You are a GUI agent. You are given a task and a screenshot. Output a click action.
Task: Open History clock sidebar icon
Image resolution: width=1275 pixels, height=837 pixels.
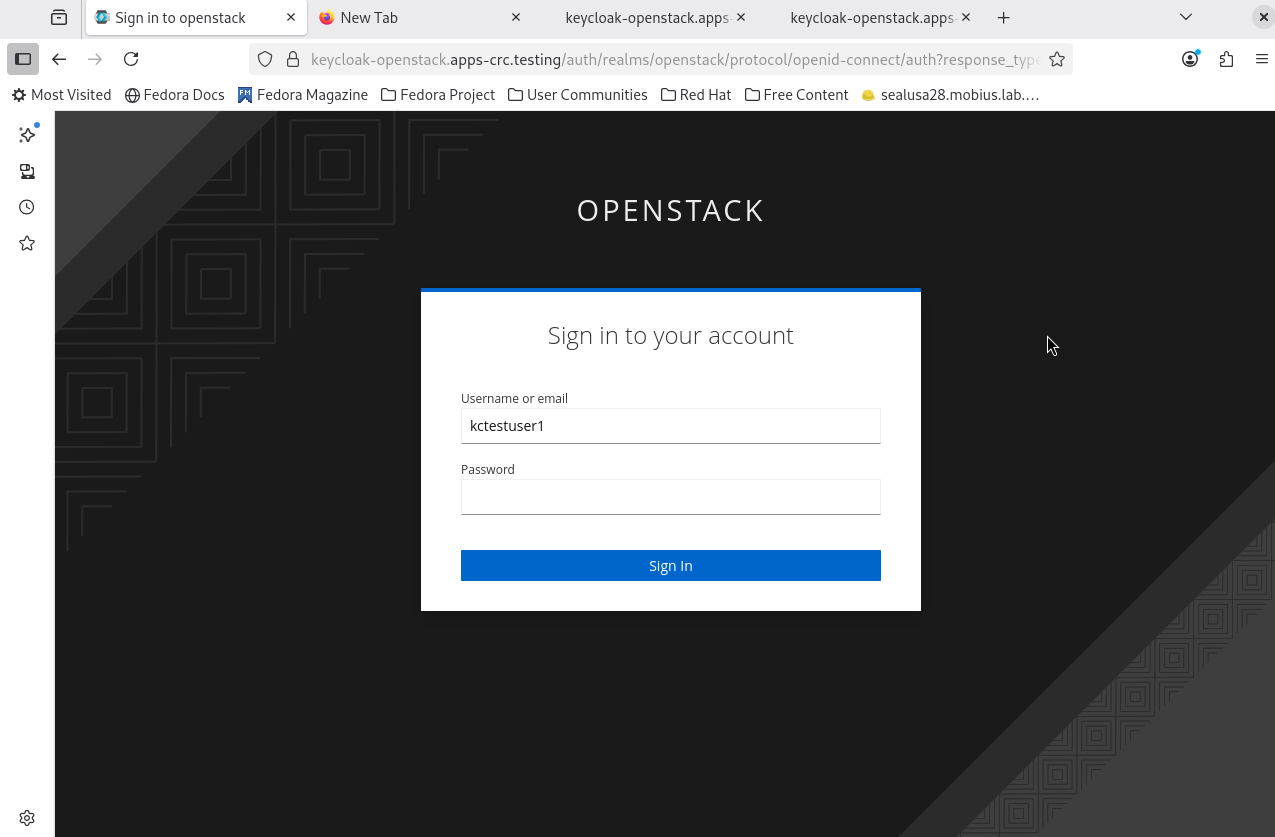[x=27, y=207]
